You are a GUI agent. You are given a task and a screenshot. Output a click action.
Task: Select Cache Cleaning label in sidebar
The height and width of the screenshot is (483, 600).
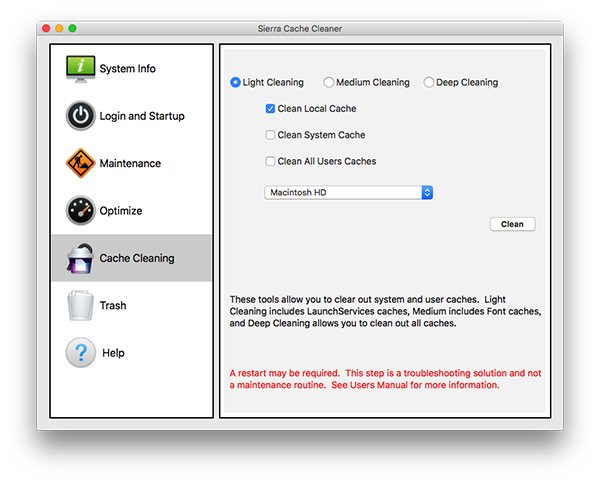tap(137, 258)
